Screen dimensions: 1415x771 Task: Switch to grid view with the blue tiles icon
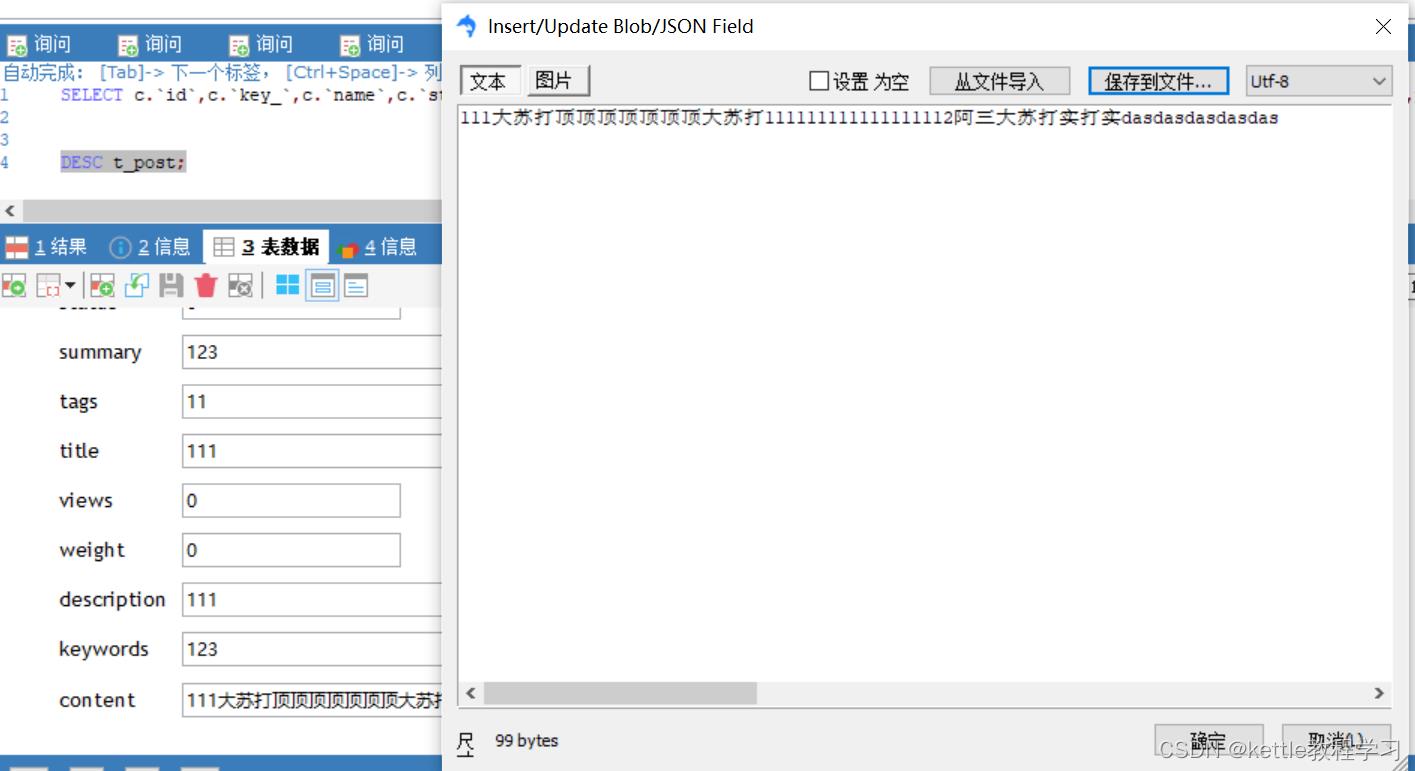click(x=288, y=286)
